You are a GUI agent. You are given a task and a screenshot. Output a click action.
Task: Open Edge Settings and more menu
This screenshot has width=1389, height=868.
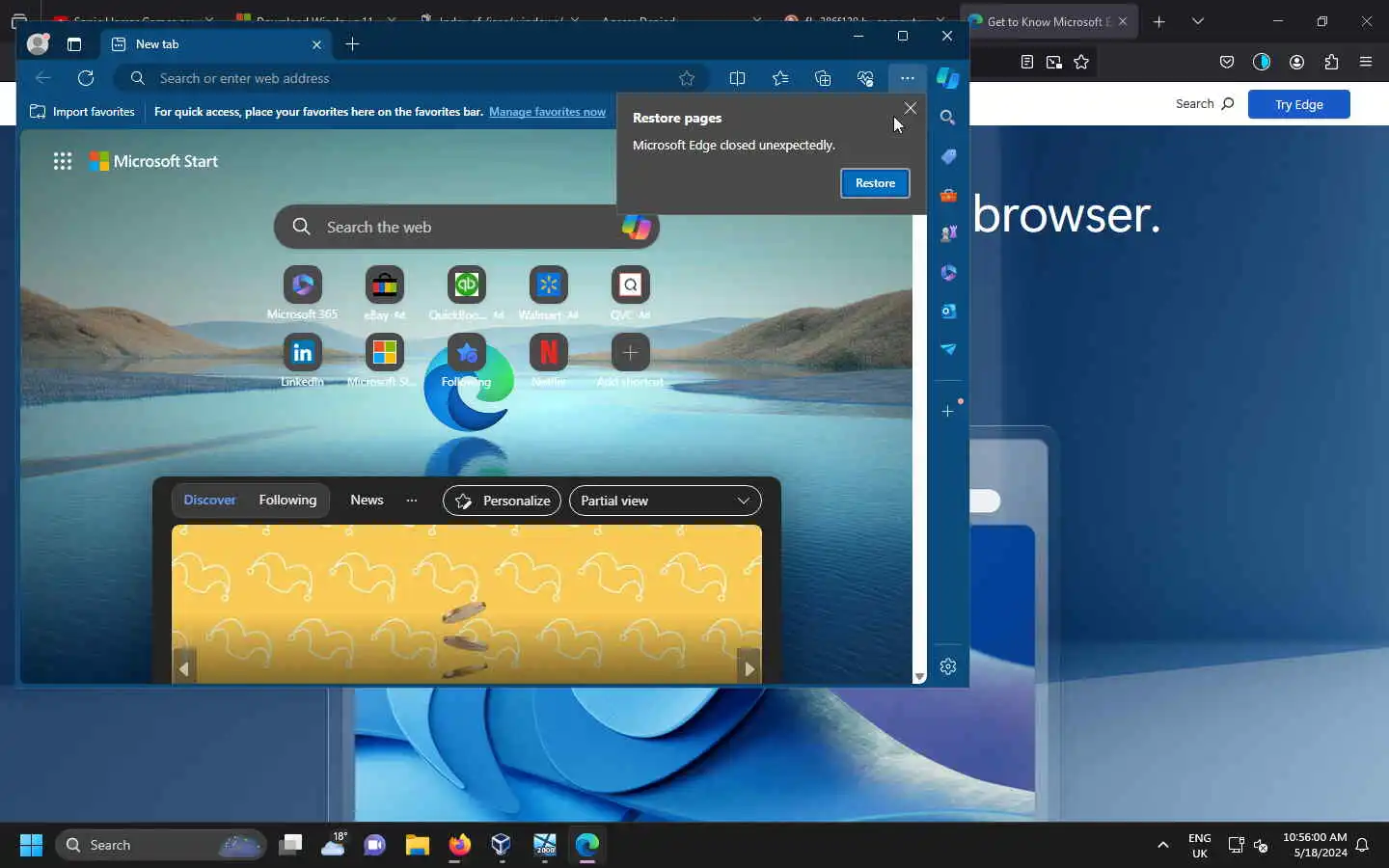(908, 78)
